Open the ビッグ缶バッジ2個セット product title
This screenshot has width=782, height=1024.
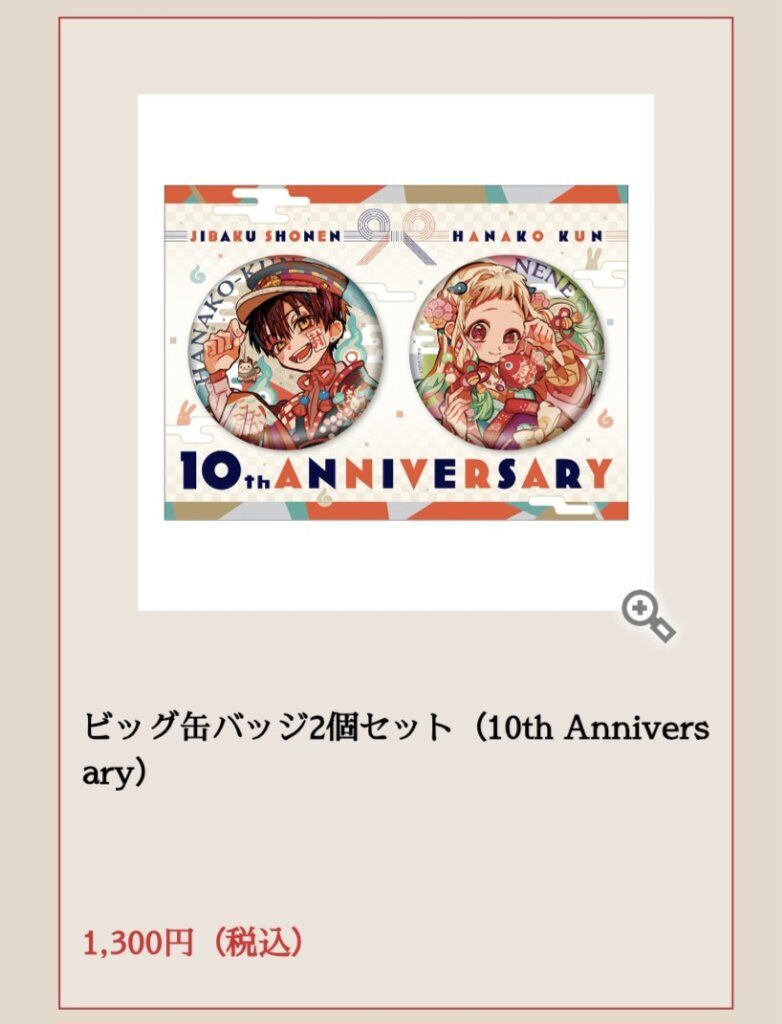[x=396, y=750]
